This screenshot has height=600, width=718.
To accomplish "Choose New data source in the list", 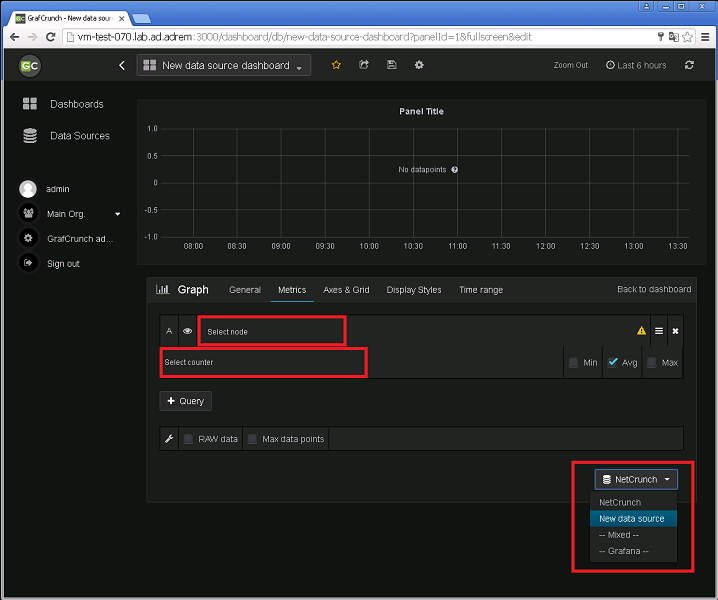I will 633,518.
